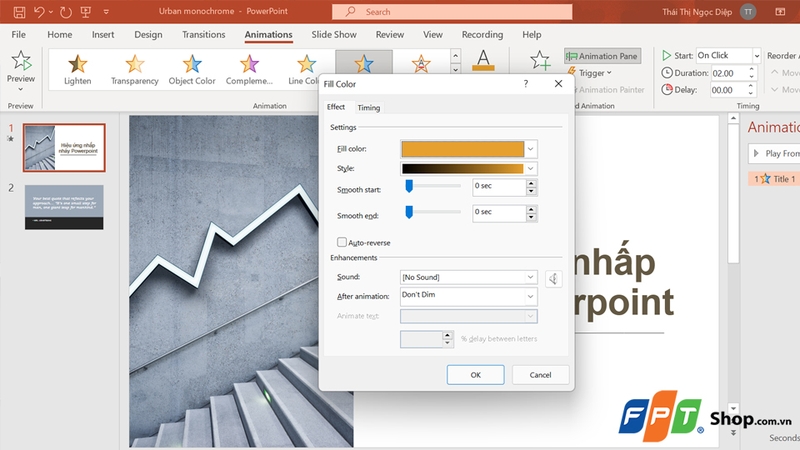Select slide 1 thumbnail
Screen dimensions: 800x450
coord(64,147)
